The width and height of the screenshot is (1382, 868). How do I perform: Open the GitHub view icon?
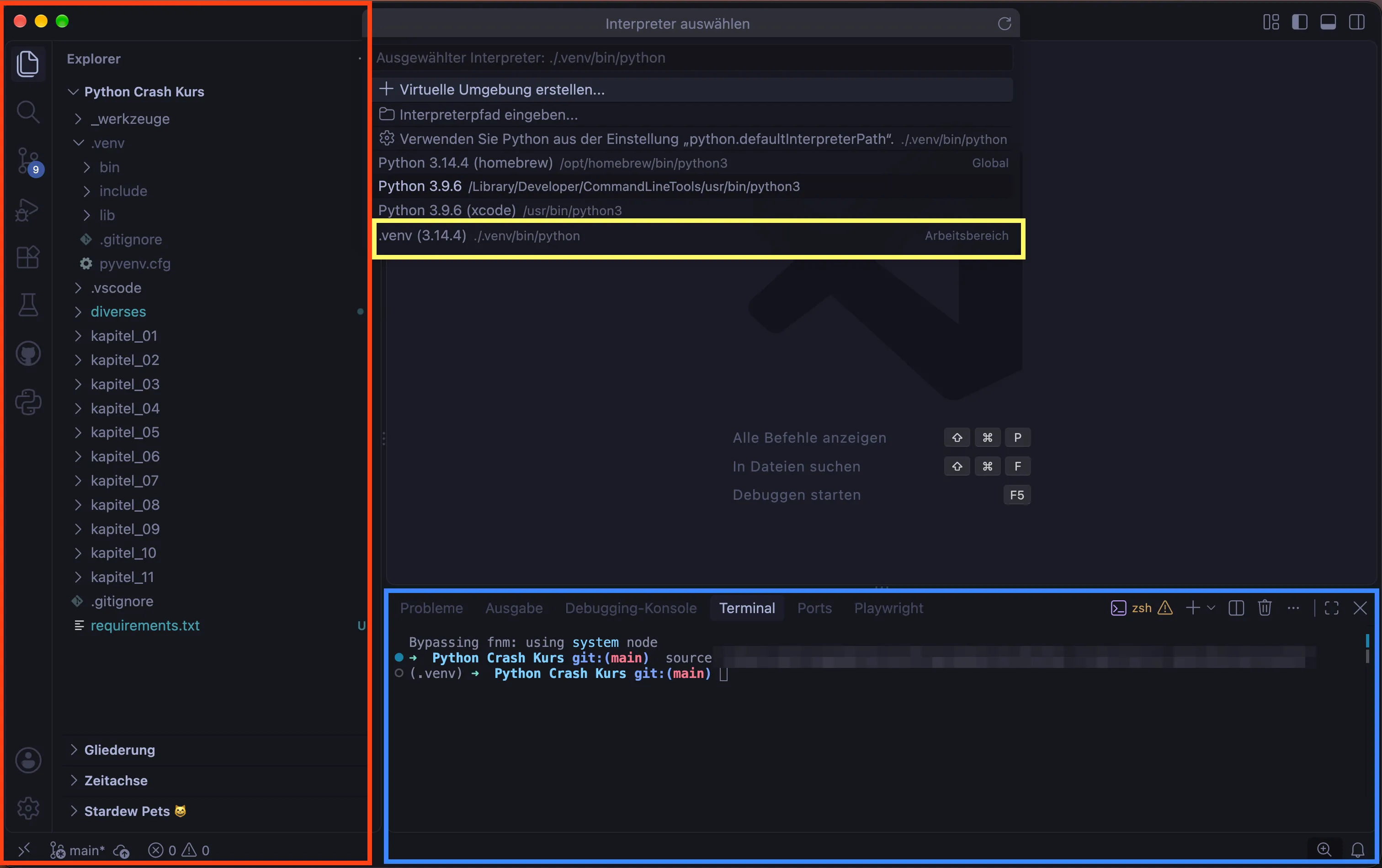(x=27, y=354)
